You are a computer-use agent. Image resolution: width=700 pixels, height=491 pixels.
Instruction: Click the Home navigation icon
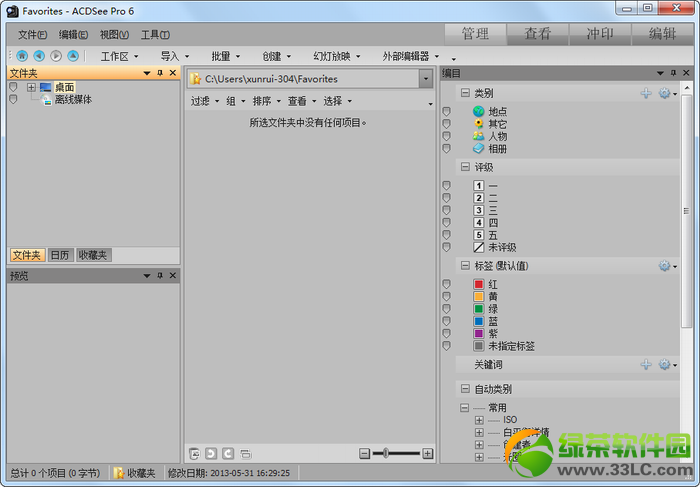coord(22,56)
